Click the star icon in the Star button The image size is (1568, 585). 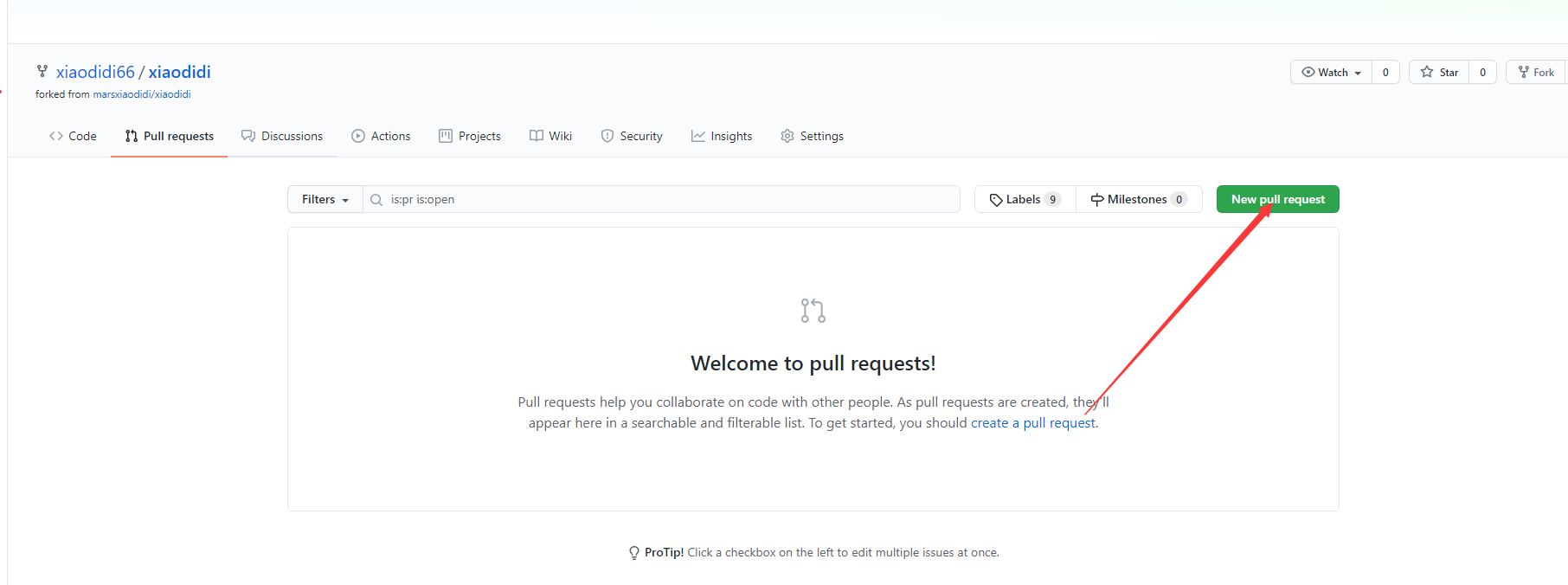(x=1427, y=72)
